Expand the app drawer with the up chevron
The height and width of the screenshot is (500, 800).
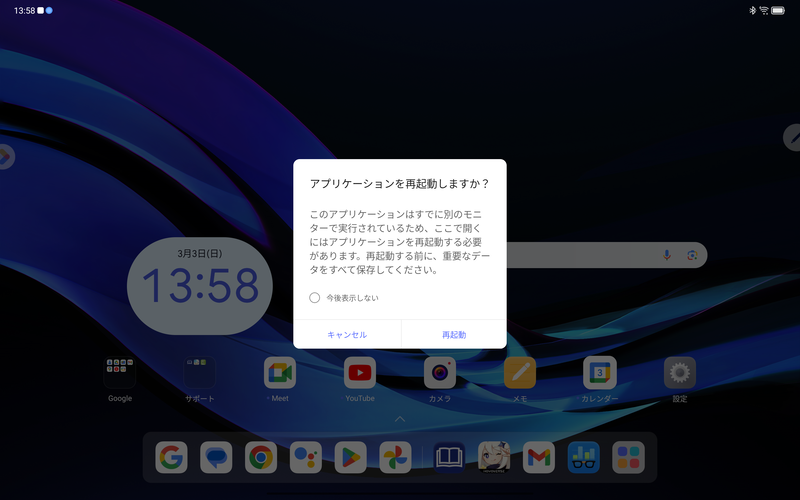[x=400, y=419]
